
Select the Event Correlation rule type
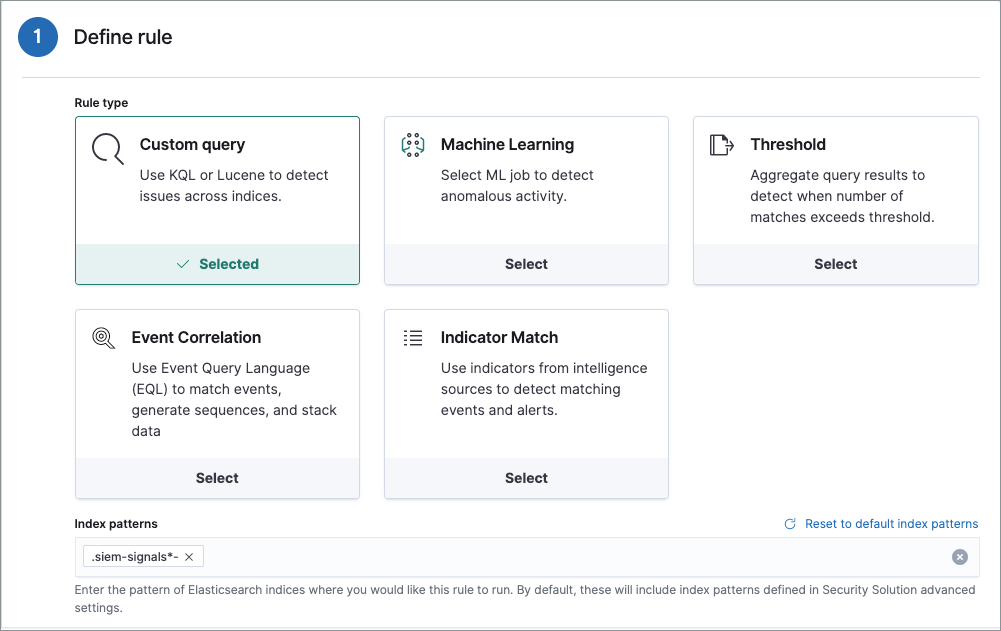click(x=217, y=478)
